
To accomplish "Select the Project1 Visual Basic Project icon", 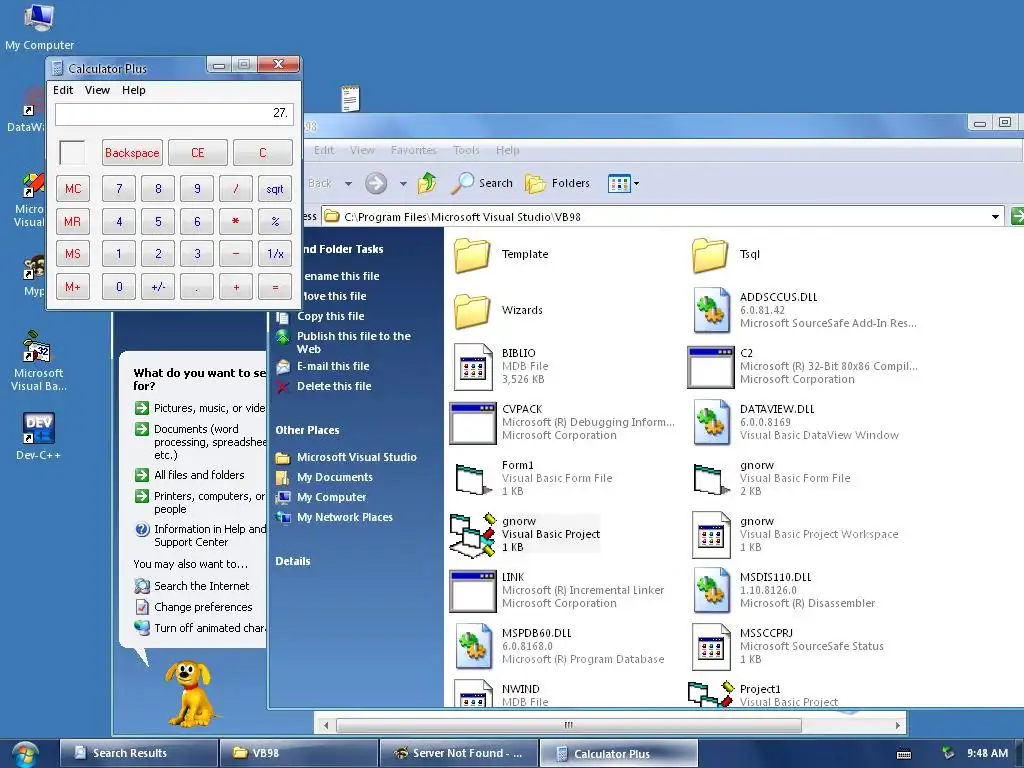I will [711, 694].
